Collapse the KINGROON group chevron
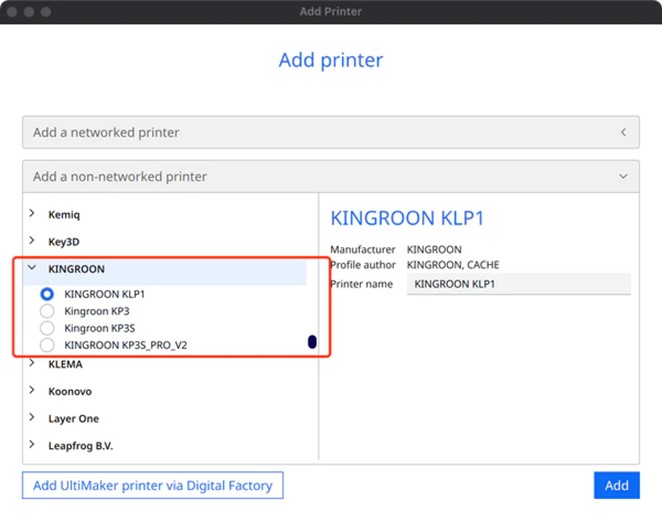Viewport: 662px width, 521px height. (x=32, y=267)
